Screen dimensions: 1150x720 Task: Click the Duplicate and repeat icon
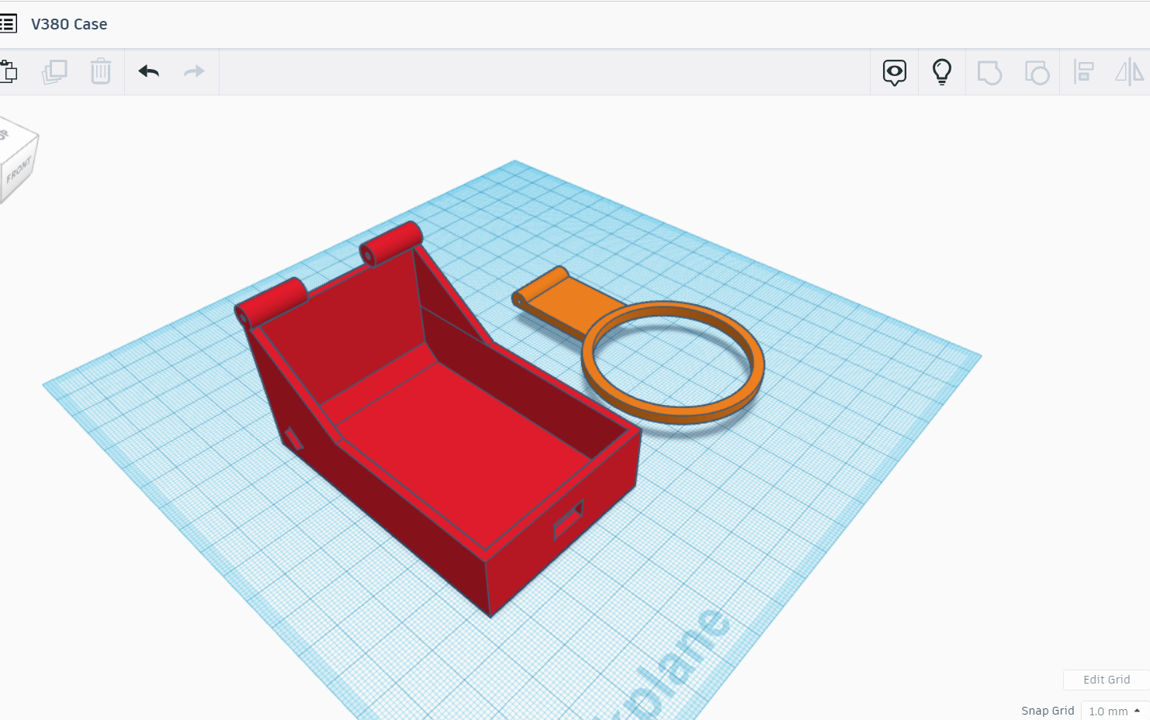55,72
